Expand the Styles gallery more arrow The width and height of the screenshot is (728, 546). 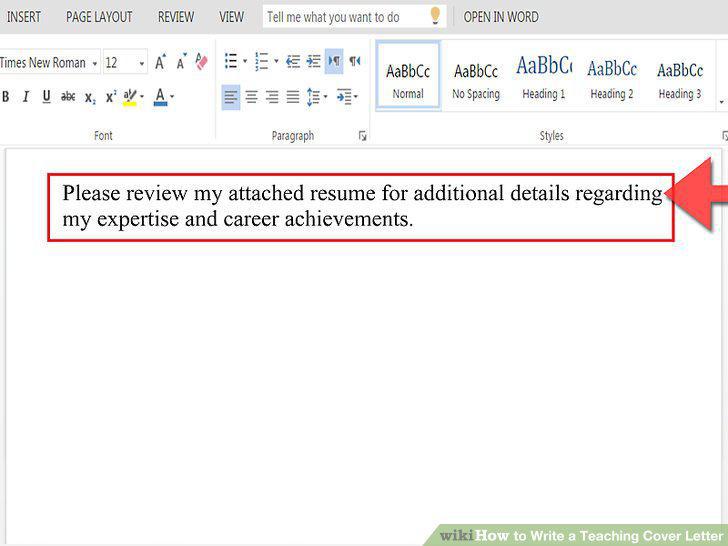(722, 101)
